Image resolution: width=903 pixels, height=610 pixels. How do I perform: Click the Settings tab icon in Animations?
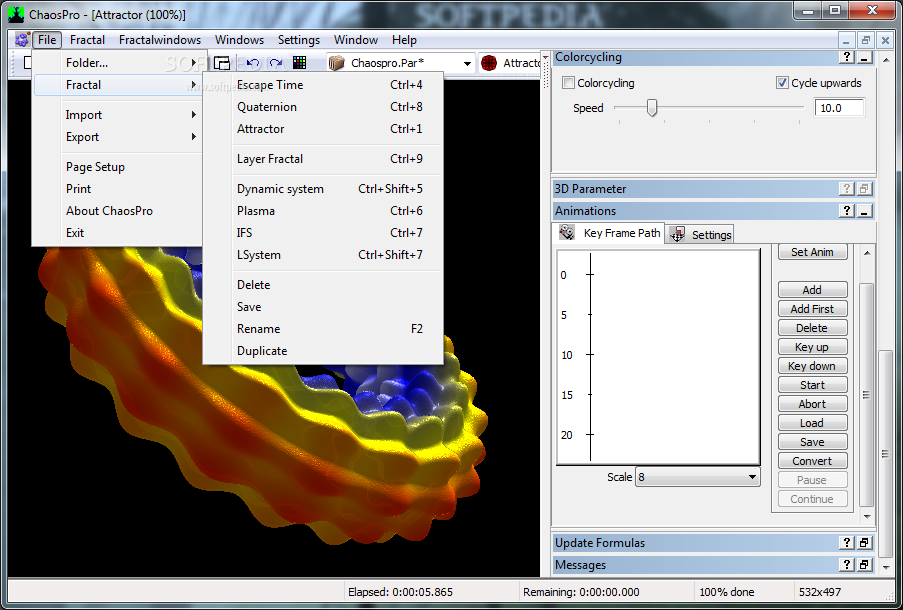tap(678, 234)
